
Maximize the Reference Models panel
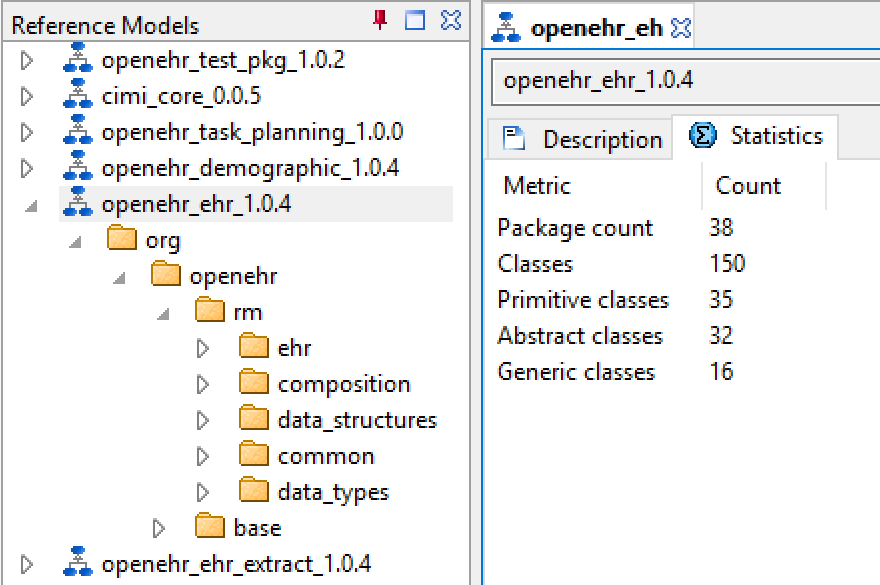tap(415, 20)
